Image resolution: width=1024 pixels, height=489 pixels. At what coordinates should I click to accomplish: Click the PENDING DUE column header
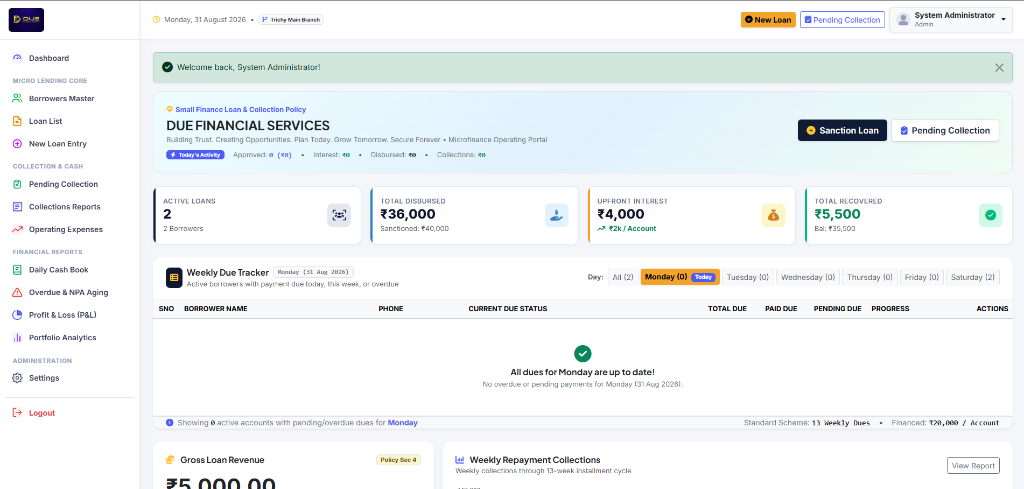837,309
